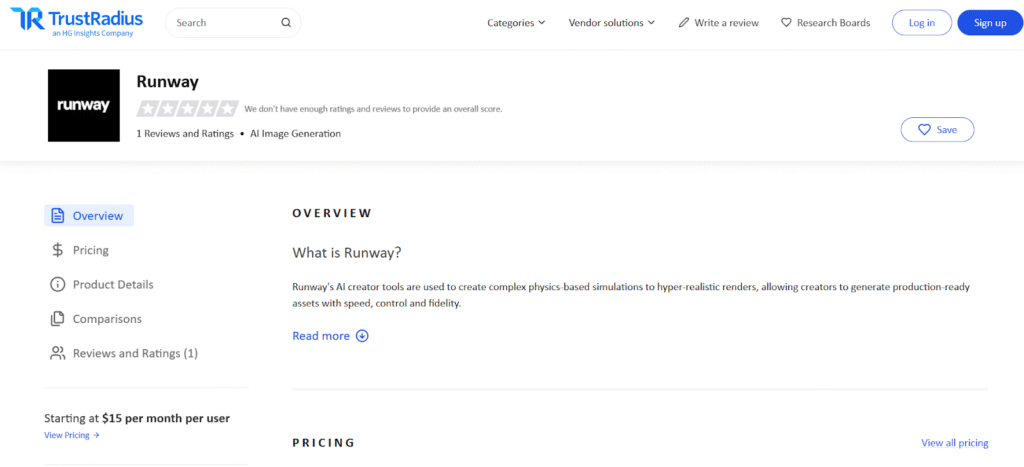The height and width of the screenshot is (467, 1024).
Task: Click the Search input field
Action: (x=222, y=23)
